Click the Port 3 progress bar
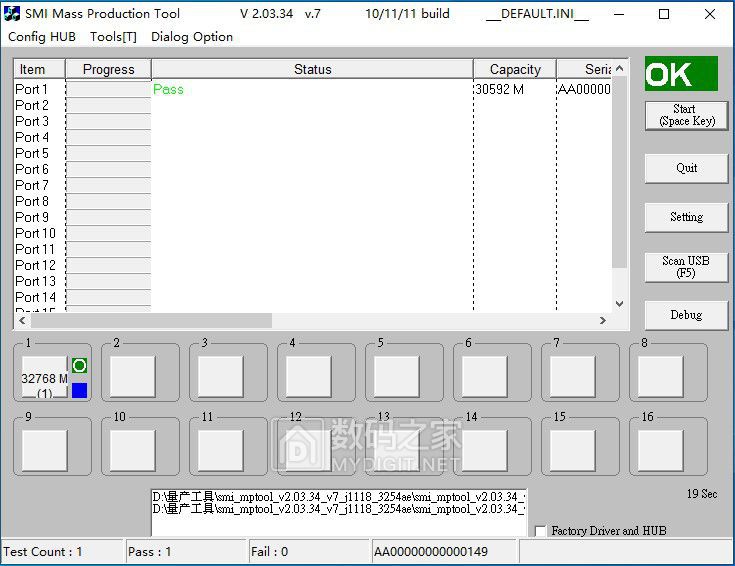The image size is (735, 566). pyautogui.click(x=108, y=121)
